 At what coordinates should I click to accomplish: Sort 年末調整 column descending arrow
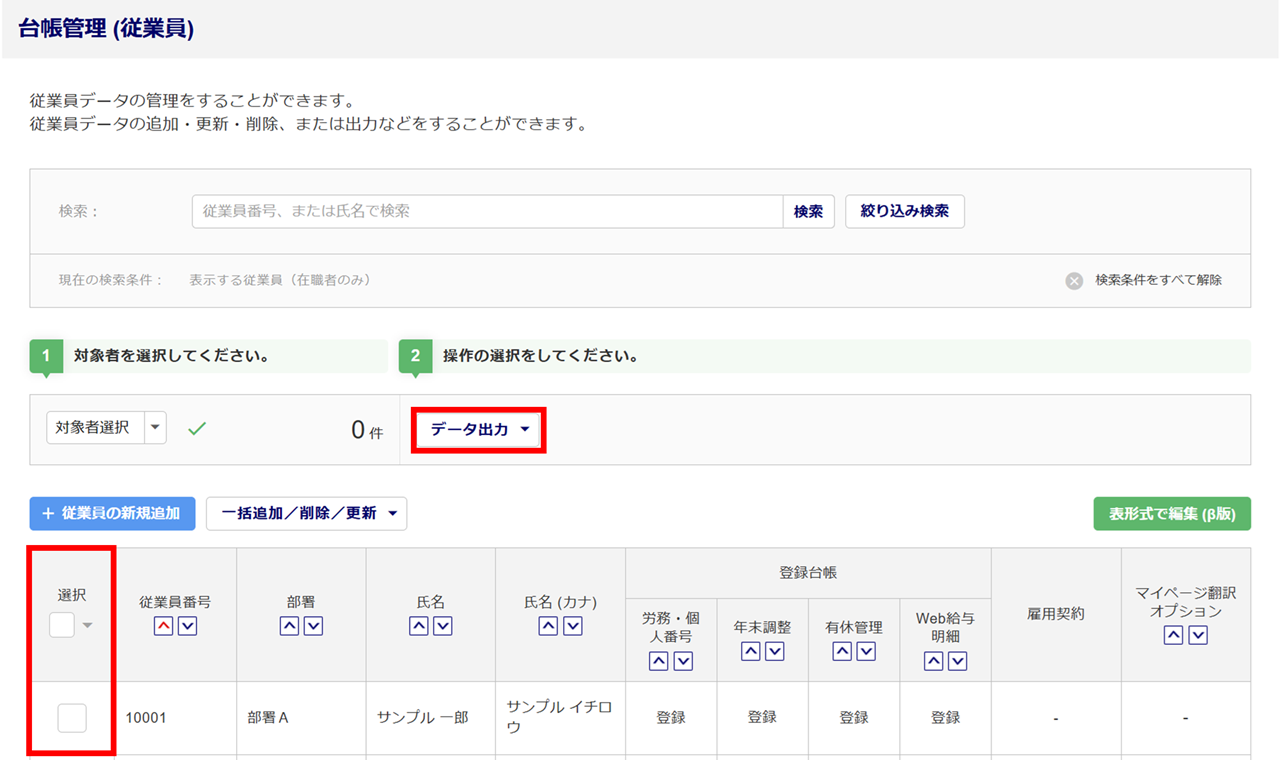coord(774,651)
